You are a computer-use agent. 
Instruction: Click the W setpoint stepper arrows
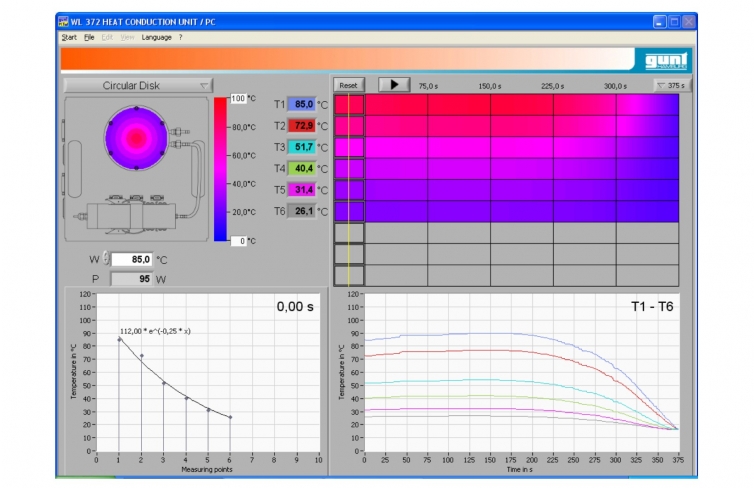[106, 260]
